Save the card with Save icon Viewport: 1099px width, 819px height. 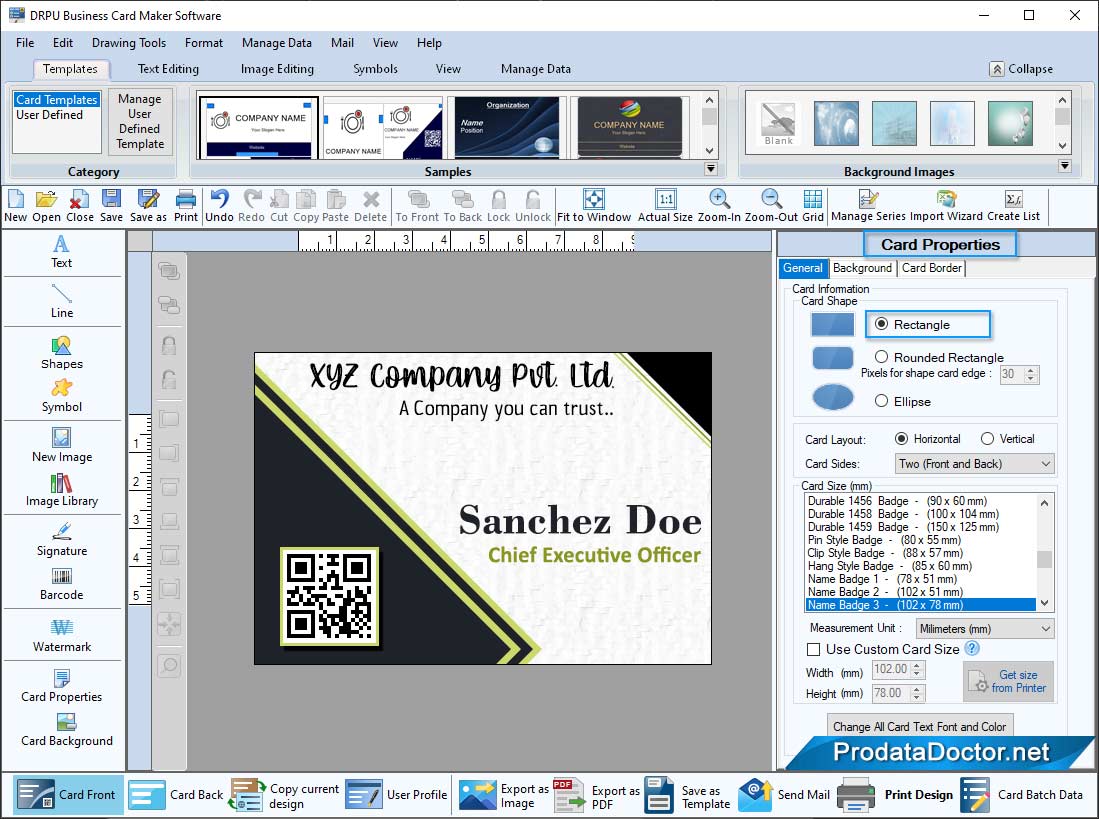[x=111, y=207]
